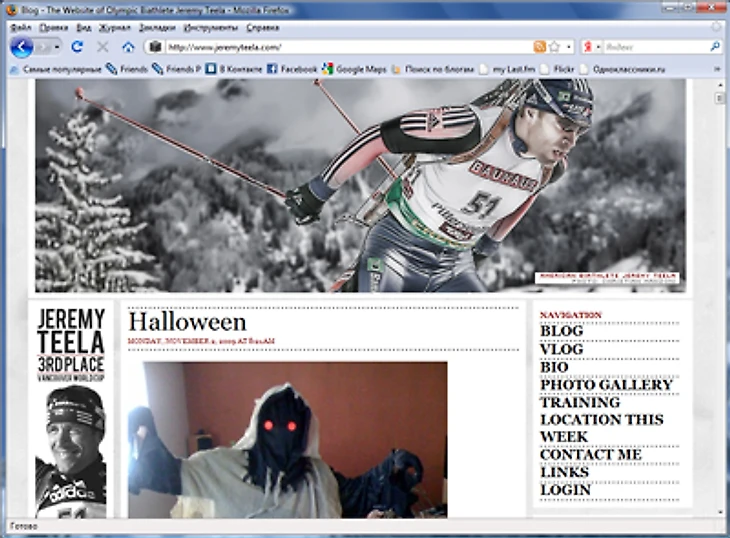Click the Yandex search magnifier icon
Image resolution: width=730 pixels, height=538 pixels.
[715, 47]
